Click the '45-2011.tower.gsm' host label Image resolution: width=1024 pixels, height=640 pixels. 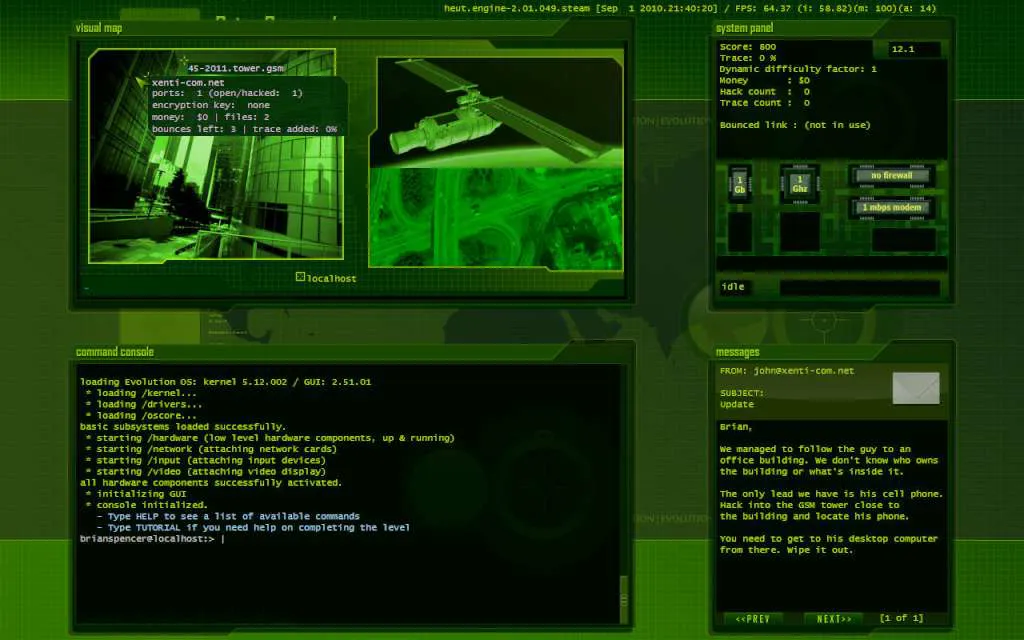tap(236, 68)
